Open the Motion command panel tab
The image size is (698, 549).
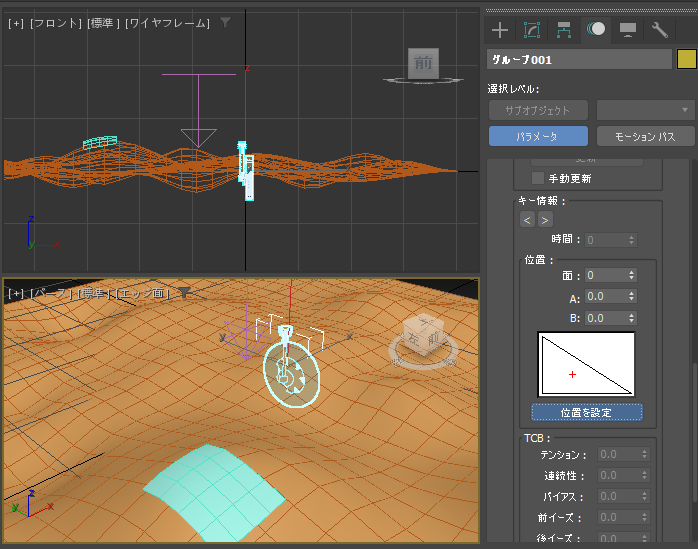(596, 29)
